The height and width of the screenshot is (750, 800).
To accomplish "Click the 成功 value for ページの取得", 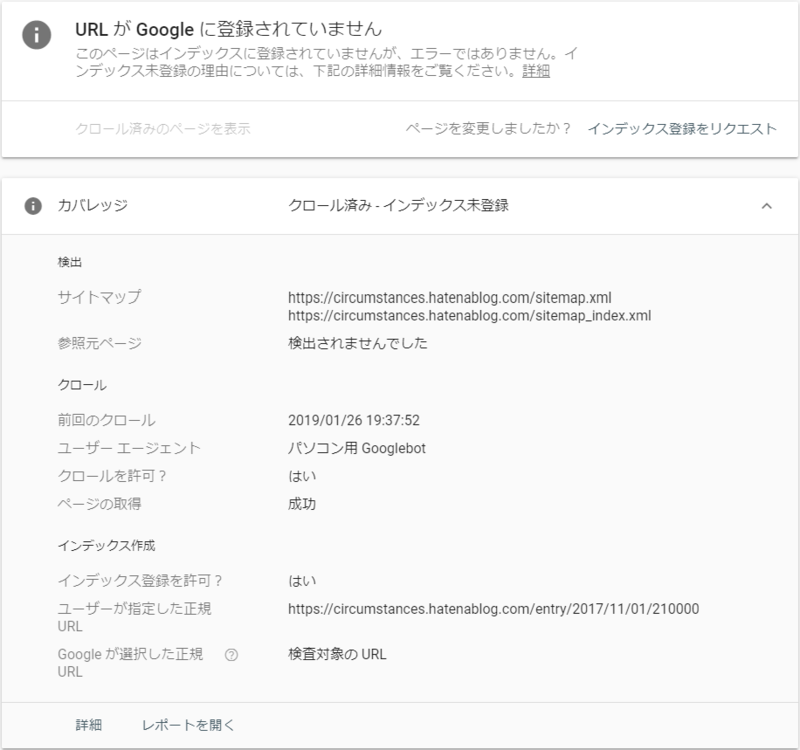I will [302, 504].
